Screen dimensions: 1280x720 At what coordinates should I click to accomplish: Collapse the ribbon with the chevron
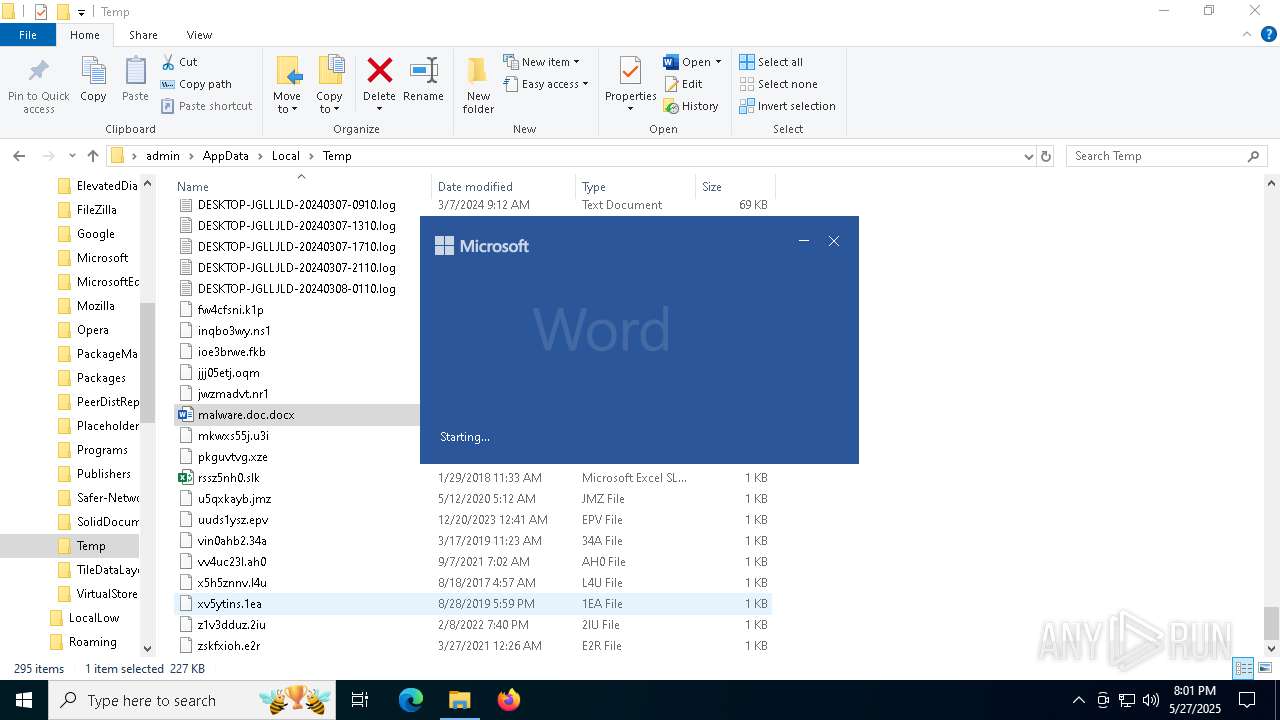(x=1246, y=35)
